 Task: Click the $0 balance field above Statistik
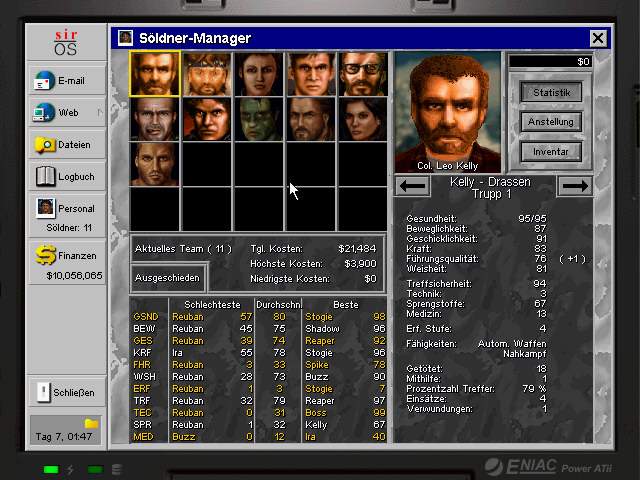(550, 62)
